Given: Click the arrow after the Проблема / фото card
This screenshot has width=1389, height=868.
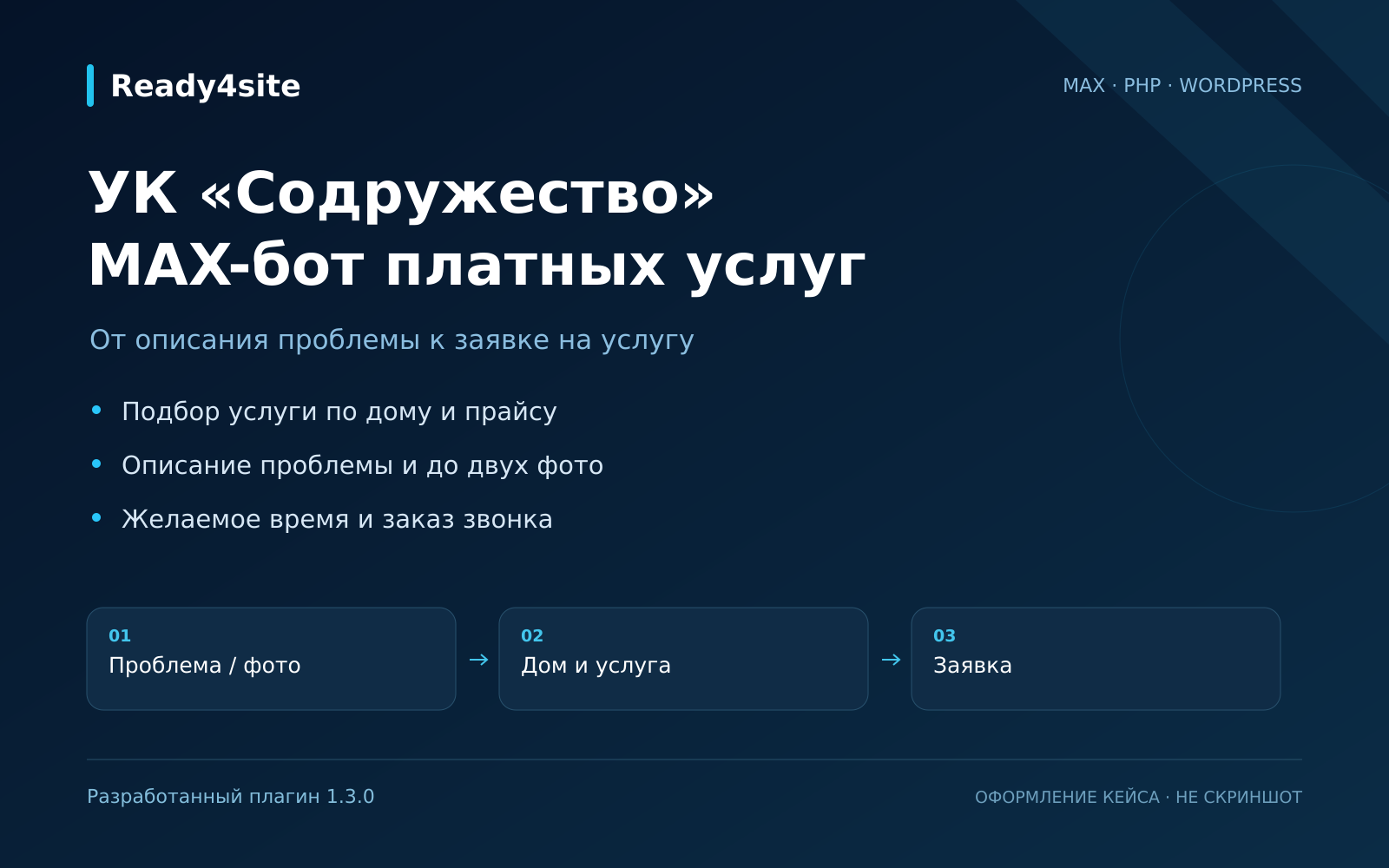Looking at the screenshot, I should click(x=478, y=660).
